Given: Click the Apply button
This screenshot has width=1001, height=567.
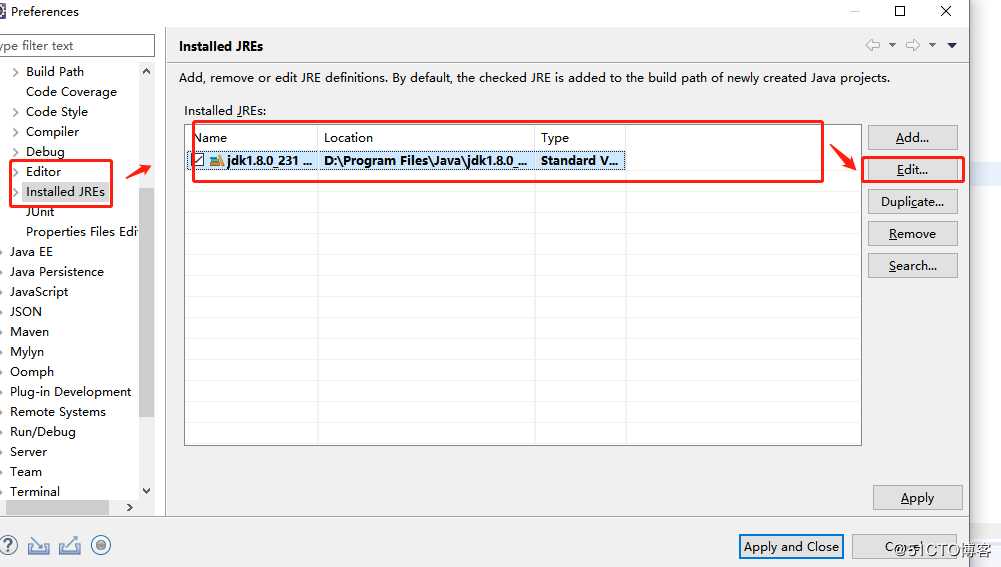Looking at the screenshot, I should pos(917,497).
